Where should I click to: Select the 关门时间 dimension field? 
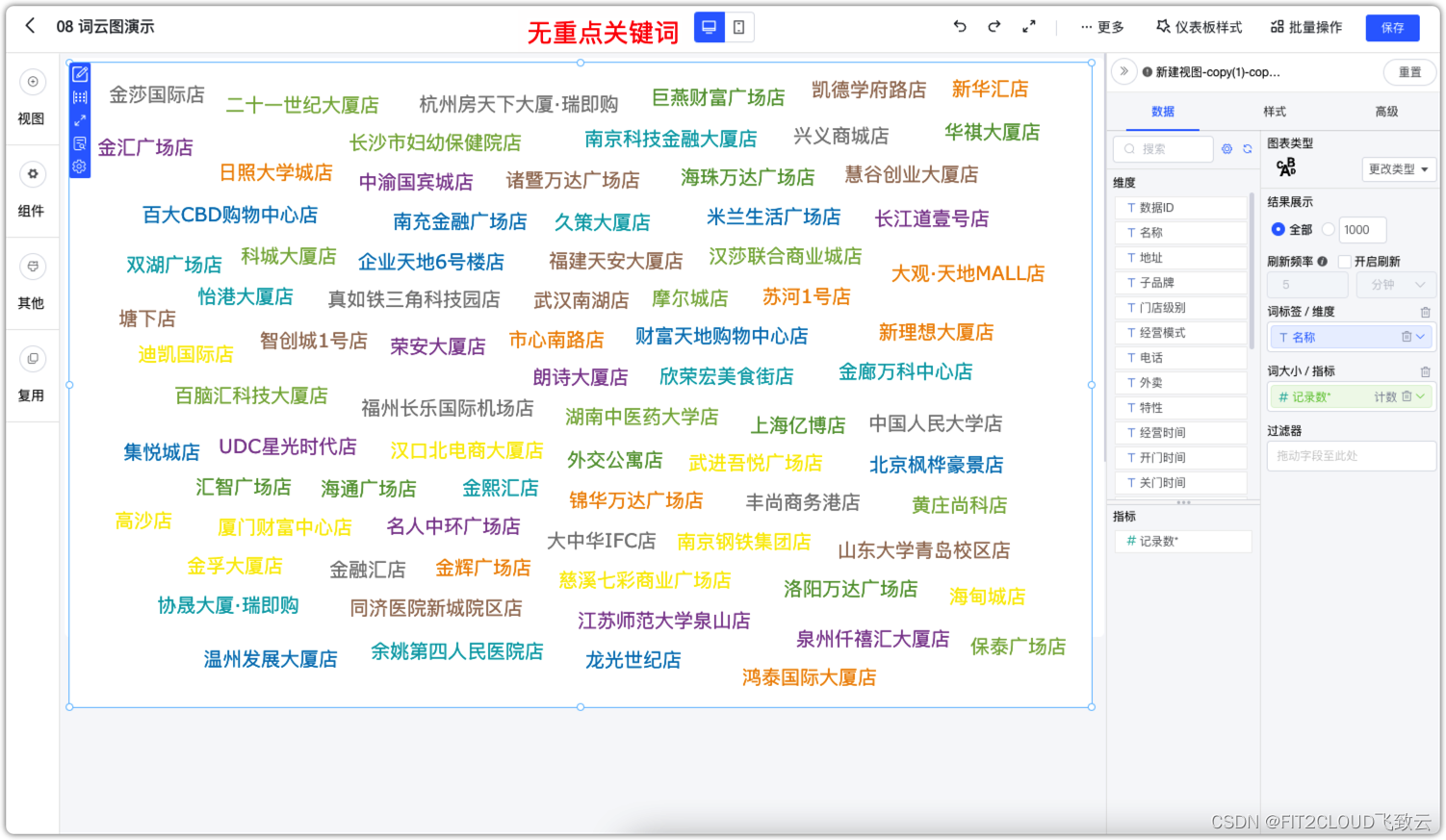1181,483
